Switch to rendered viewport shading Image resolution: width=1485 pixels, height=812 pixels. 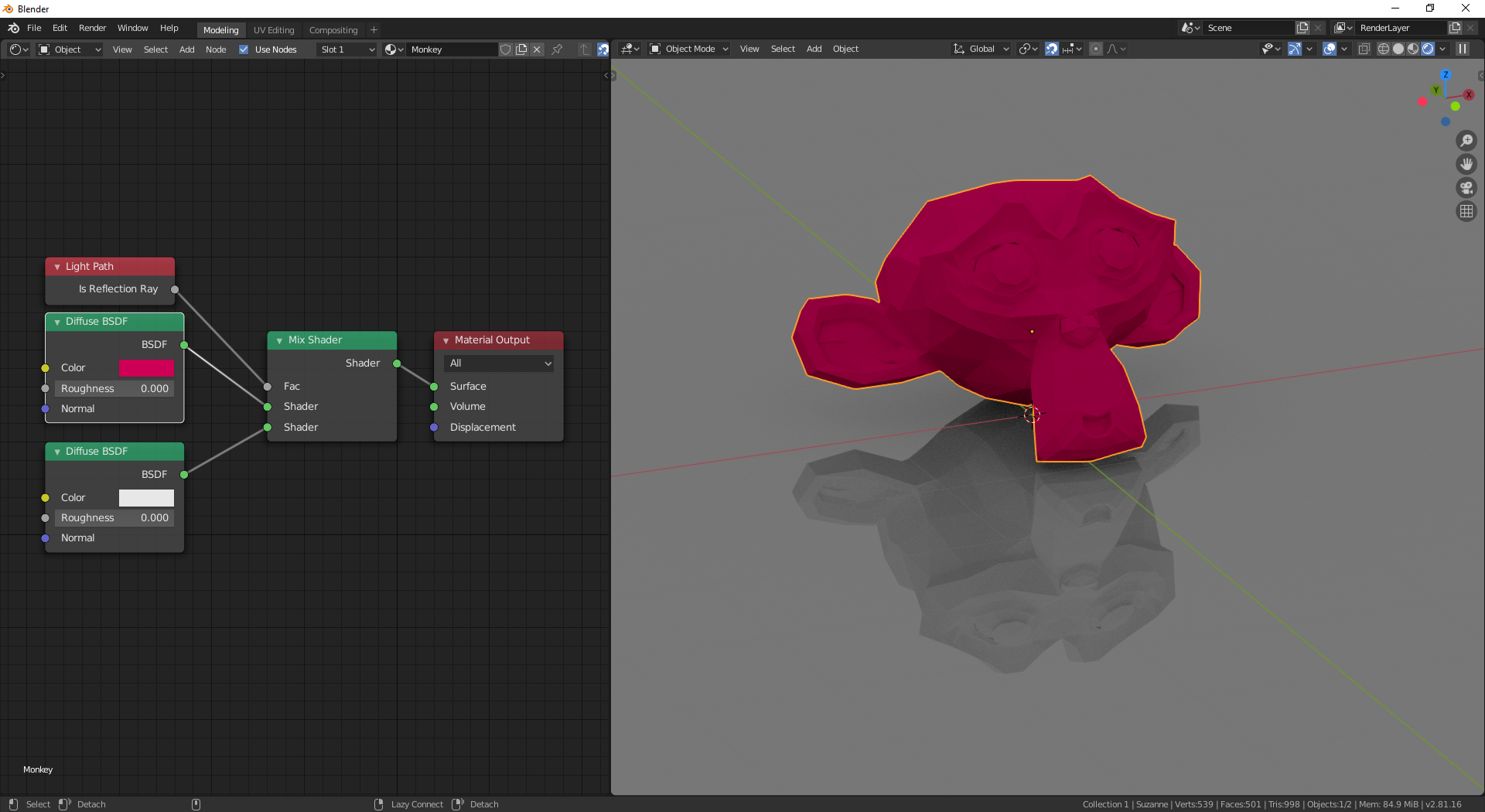click(x=1428, y=49)
